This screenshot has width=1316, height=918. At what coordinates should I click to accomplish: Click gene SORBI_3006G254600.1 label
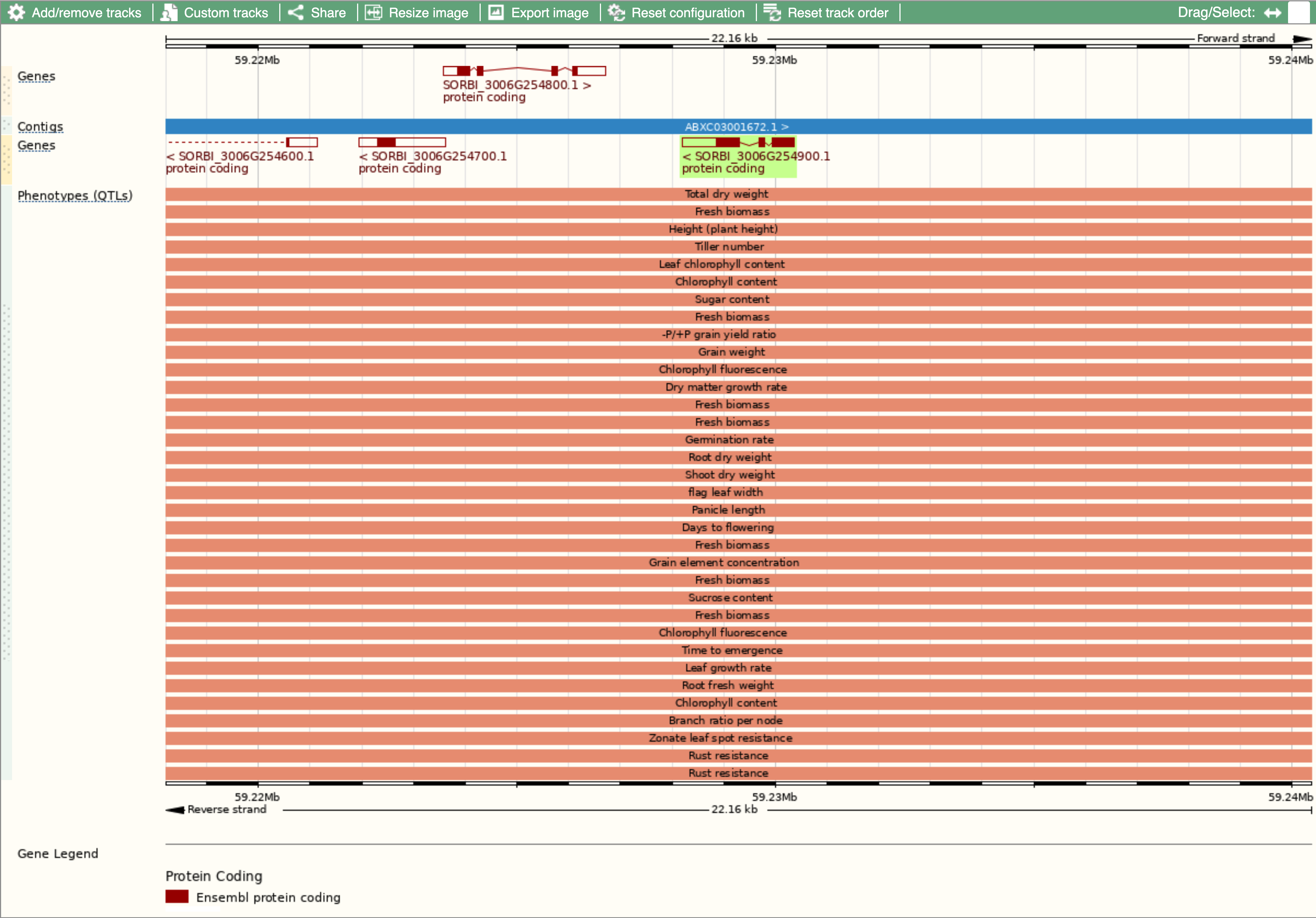[240, 156]
